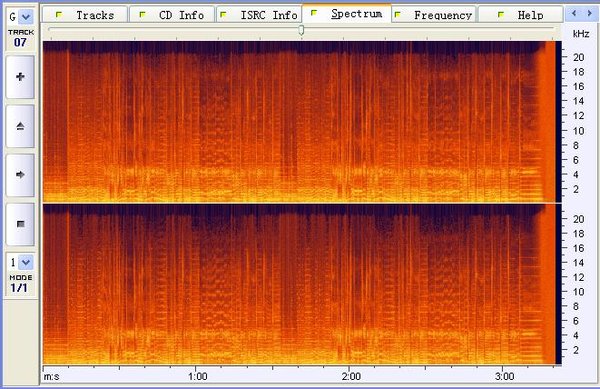Viewport: 600px width, 389px height.
Task: Open the drive letter G dropdown
Action: click(x=26, y=17)
